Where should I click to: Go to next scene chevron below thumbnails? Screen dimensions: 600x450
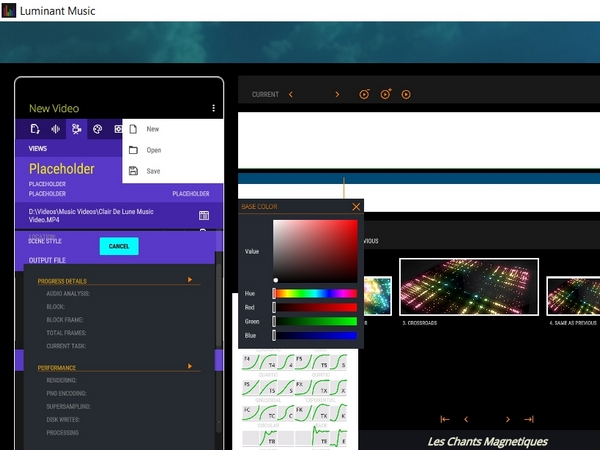(508, 419)
